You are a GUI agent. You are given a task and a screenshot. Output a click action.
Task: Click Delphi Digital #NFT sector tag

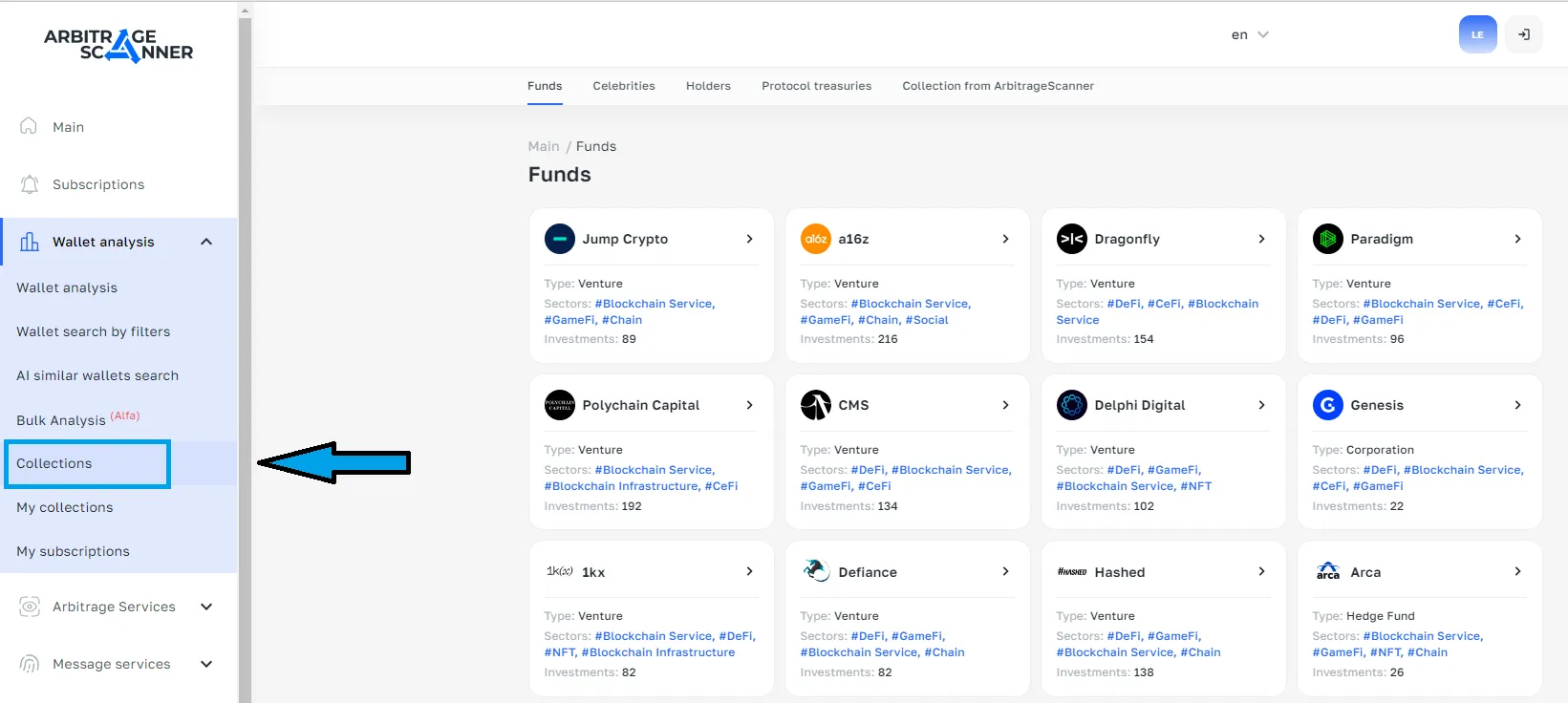(x=1196, y=486)
